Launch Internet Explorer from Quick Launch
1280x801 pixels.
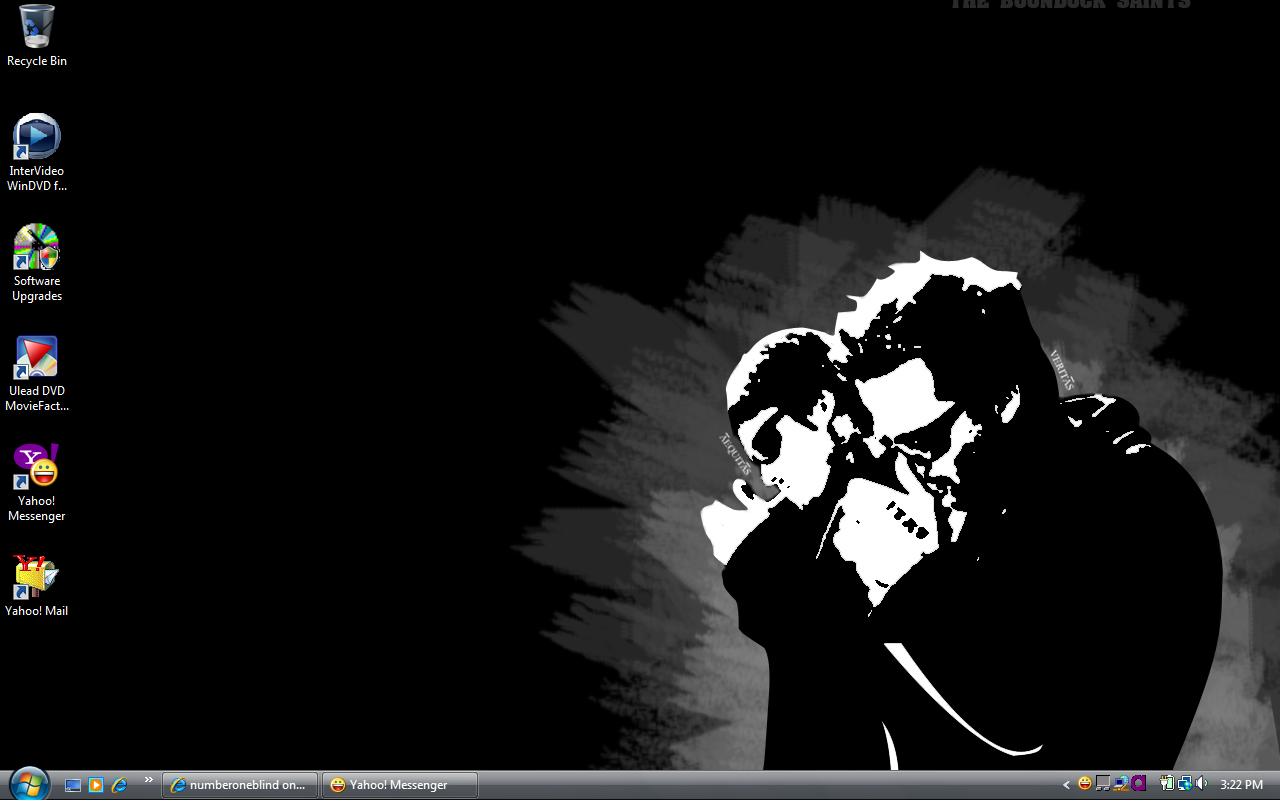[x=119, y=785]
